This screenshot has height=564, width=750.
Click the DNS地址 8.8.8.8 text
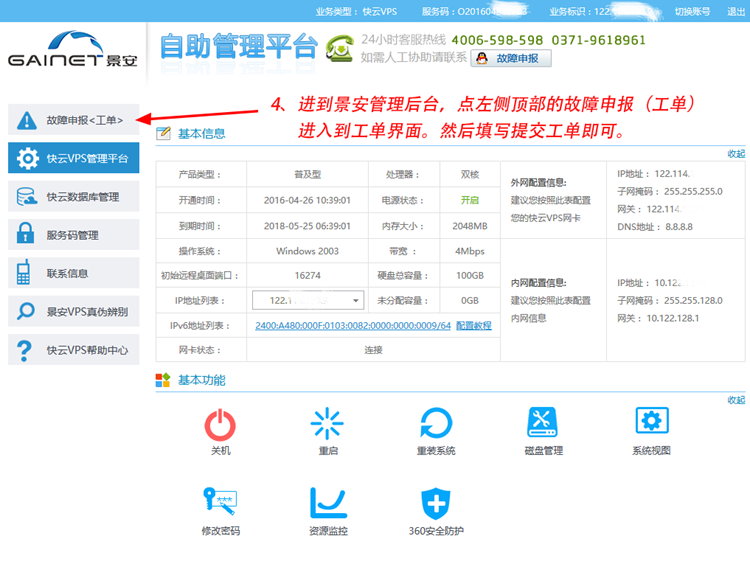[655, 227]
